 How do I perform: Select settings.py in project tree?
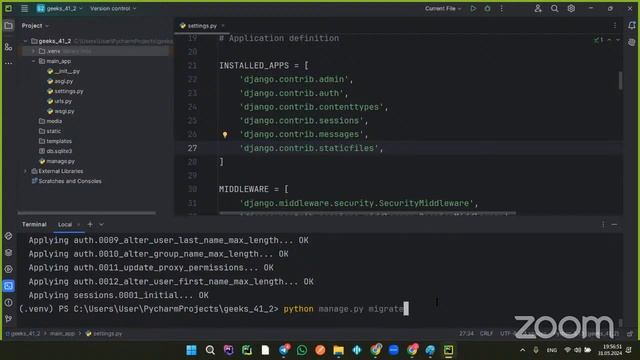65,91
